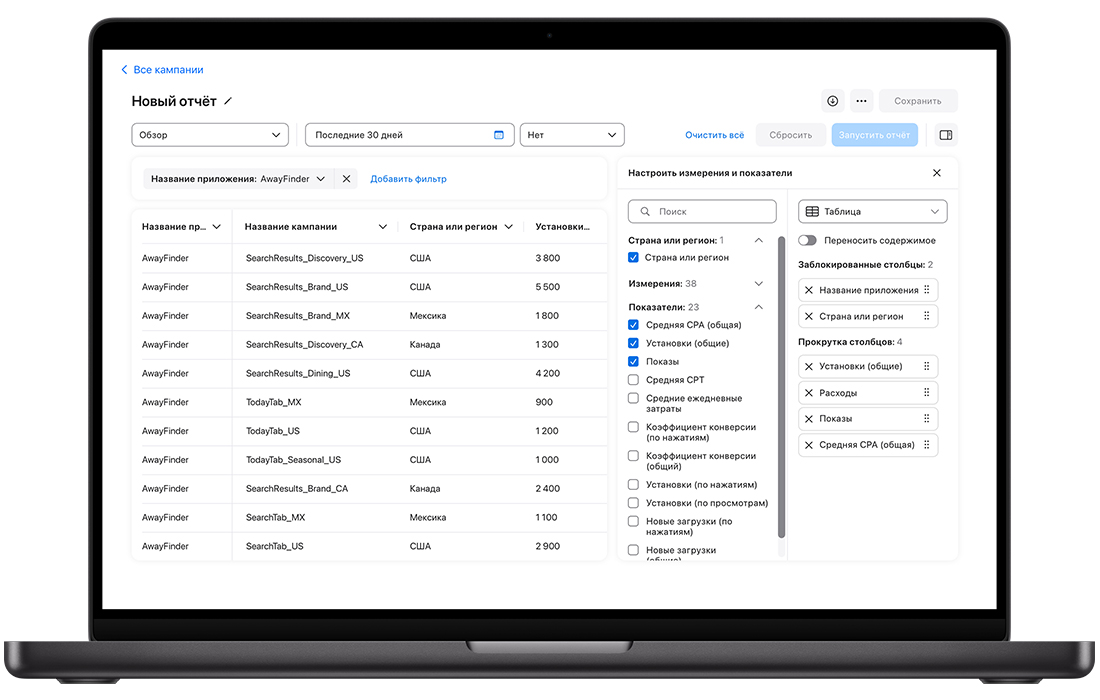This screenshot has height=700, width=1100.
Task: Enable the Средняя CPT checkbox
Action: [x=633, y=380]
